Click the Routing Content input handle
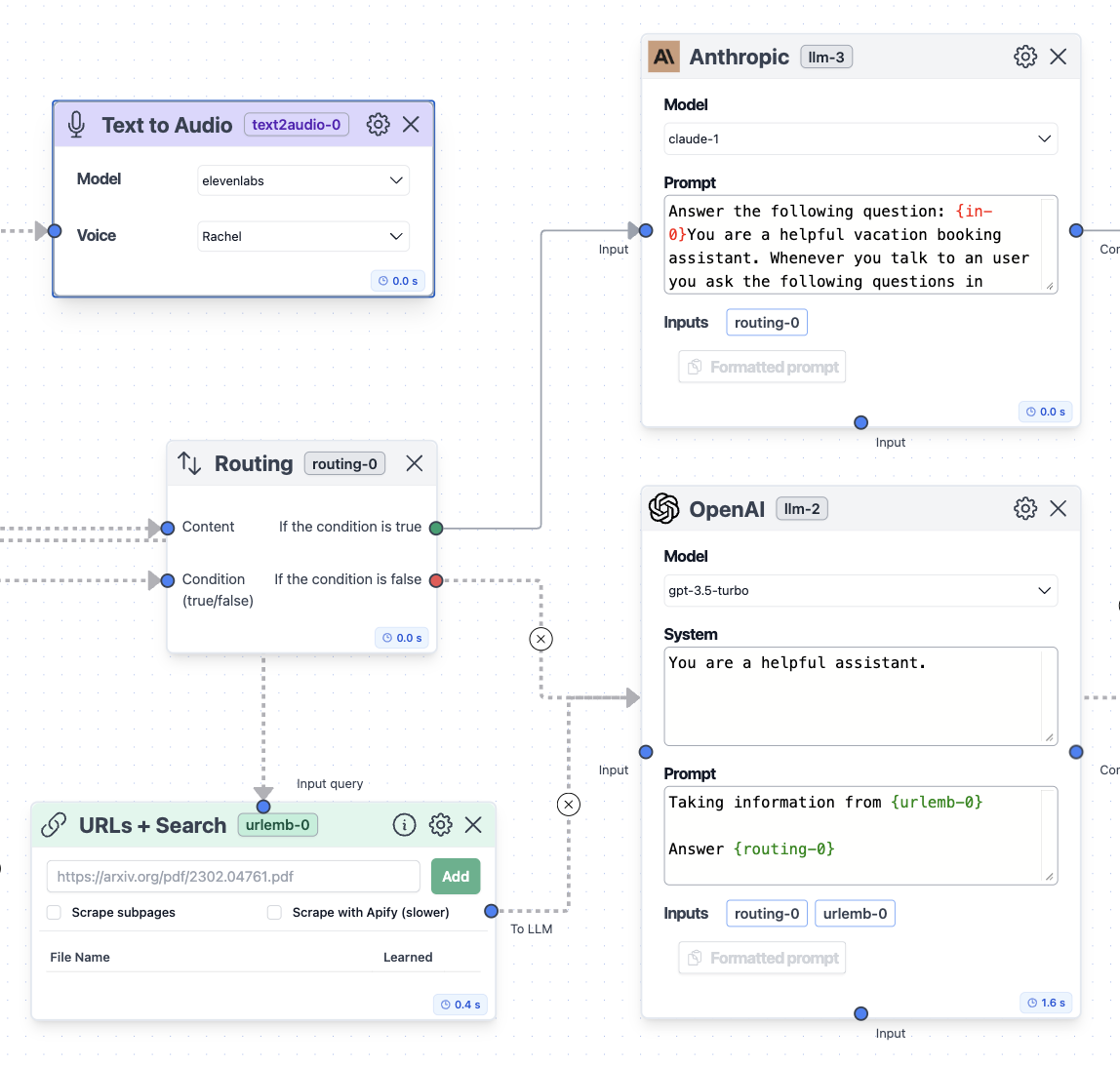Viewport: 1120px width, 1065px height. coord(168,529)
